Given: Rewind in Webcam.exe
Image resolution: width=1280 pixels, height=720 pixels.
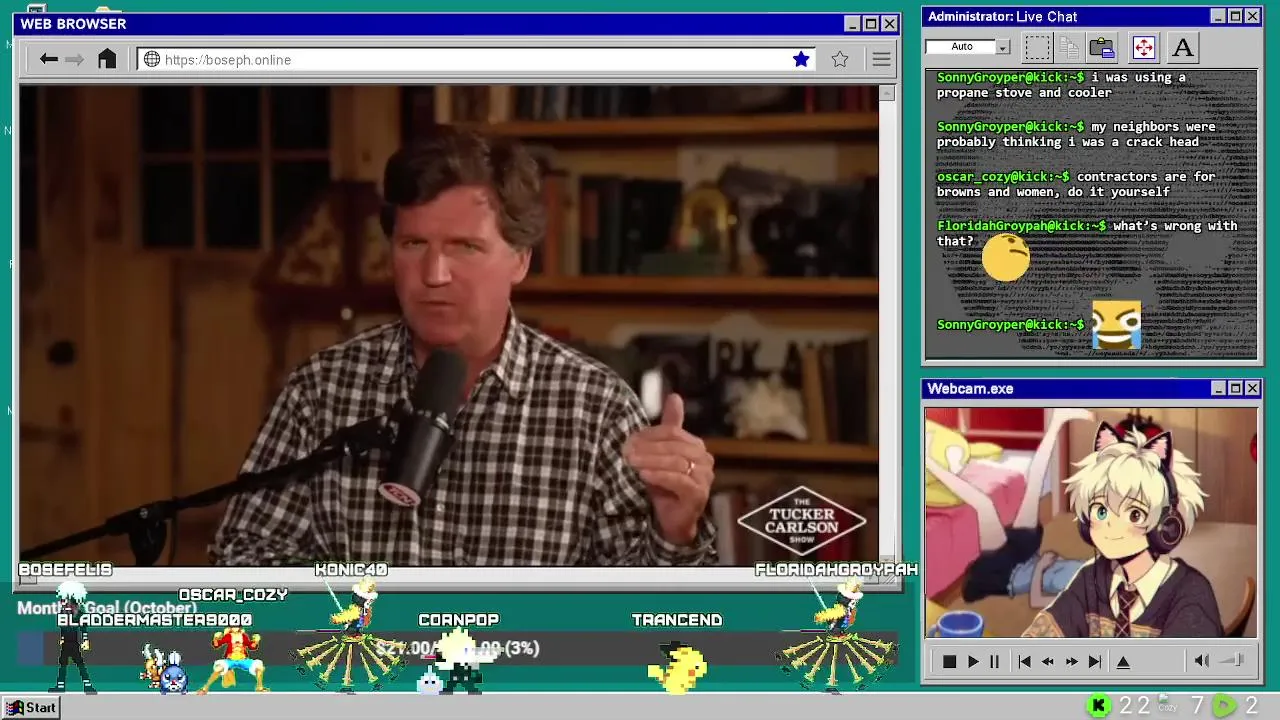Looking at the screenshot, I should (x=1048, y=661).
